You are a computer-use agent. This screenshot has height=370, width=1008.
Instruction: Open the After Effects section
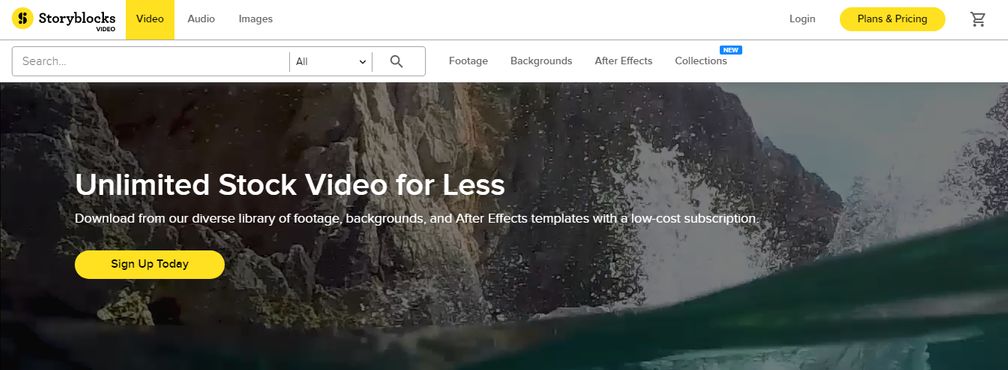coord(624,61)
